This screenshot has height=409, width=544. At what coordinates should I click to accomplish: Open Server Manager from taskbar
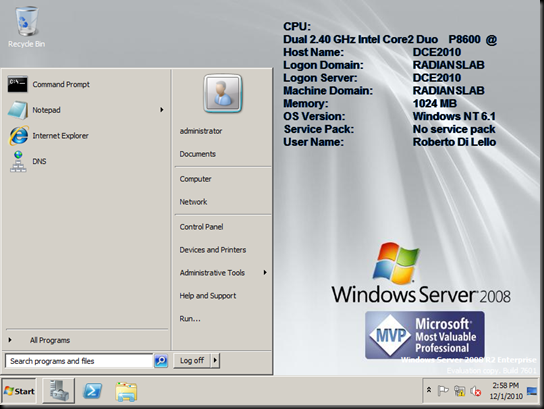tap(59, 391)
